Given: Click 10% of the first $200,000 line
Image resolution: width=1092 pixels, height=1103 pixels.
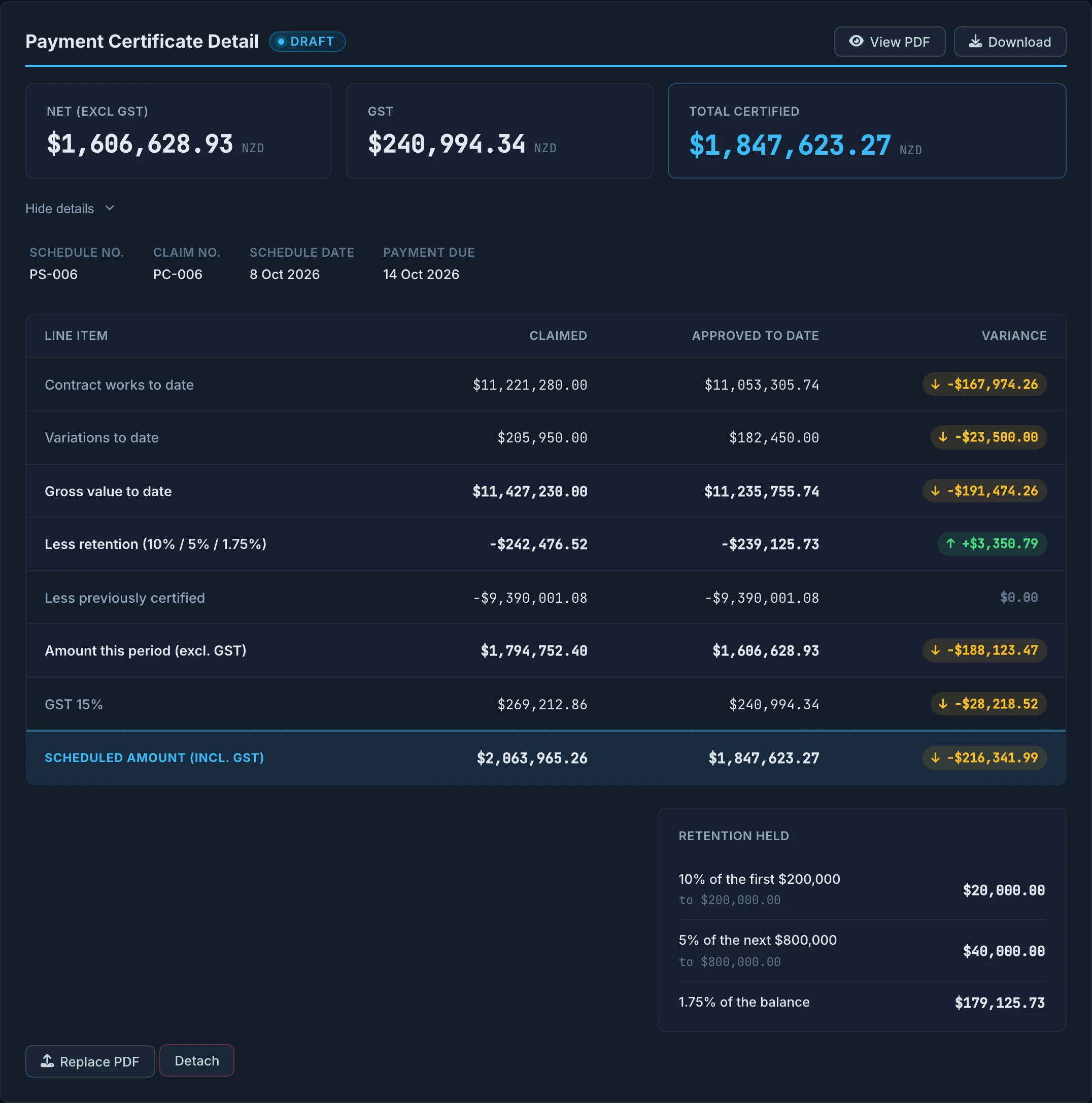Looking at the screenshot, I should pos(759,879).
